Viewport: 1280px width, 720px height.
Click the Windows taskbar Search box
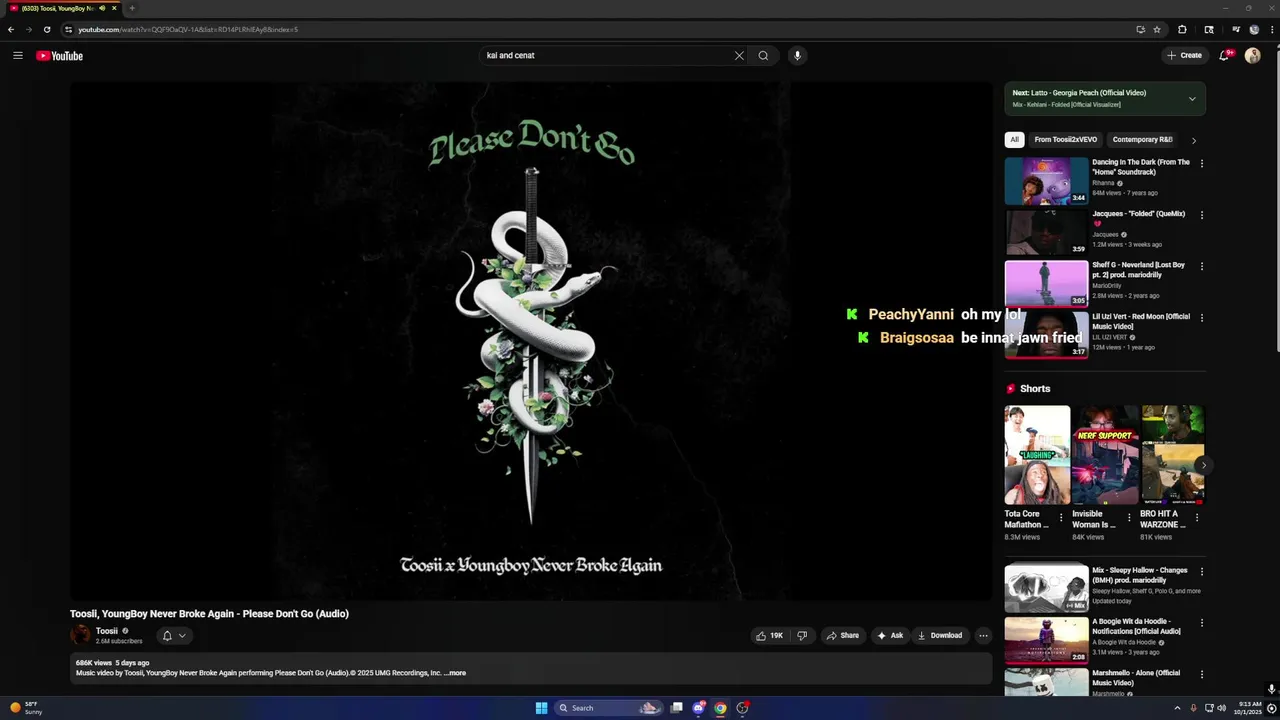click(607, 708)
